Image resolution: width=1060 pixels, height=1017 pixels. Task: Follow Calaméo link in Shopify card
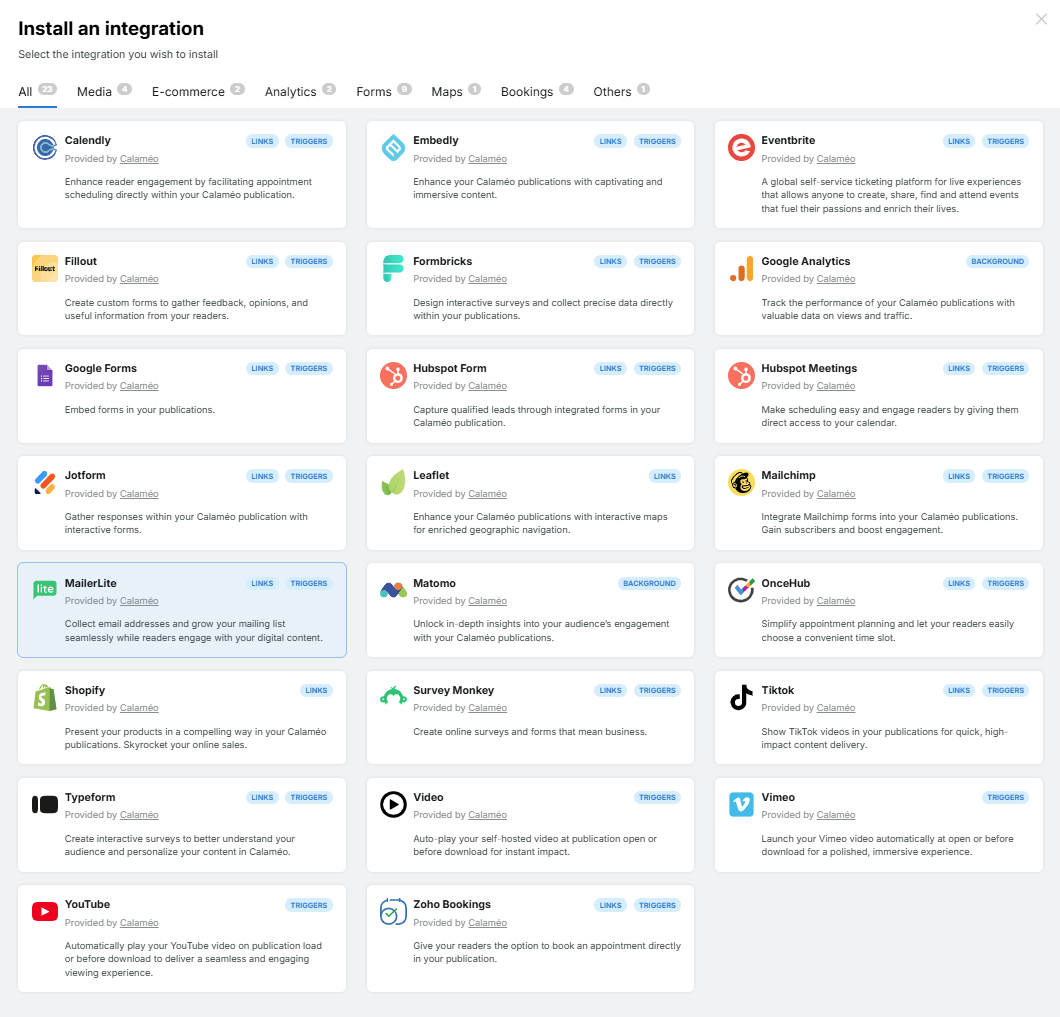click(139, 708)
